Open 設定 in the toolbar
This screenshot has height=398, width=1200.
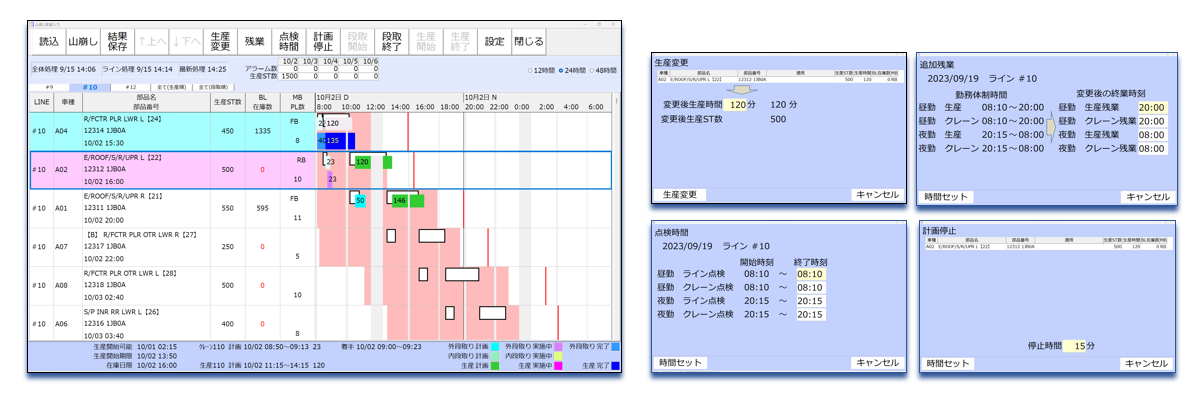click(494, 42)
